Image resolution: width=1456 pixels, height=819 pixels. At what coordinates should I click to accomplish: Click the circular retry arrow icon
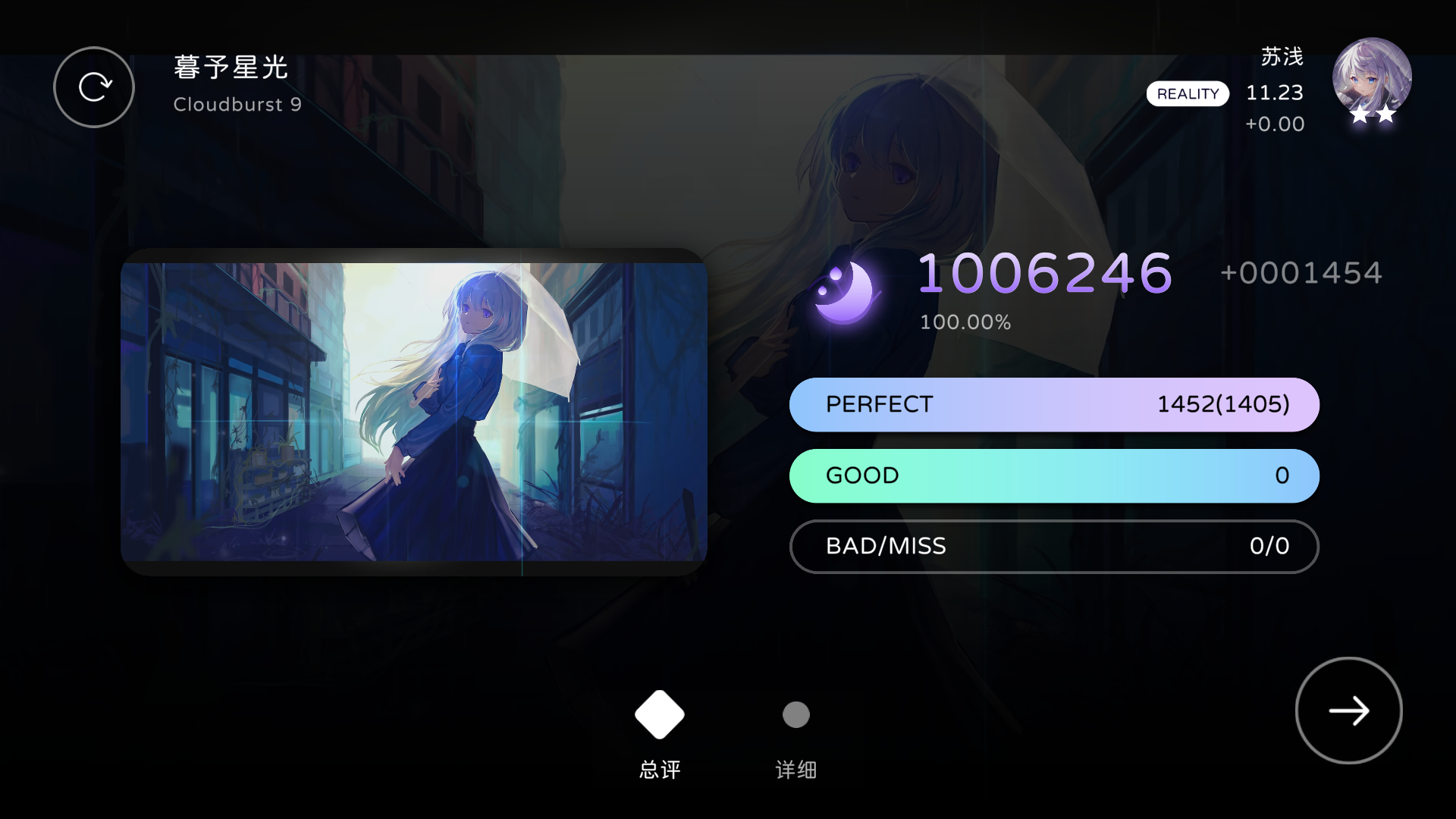point(94,87)
